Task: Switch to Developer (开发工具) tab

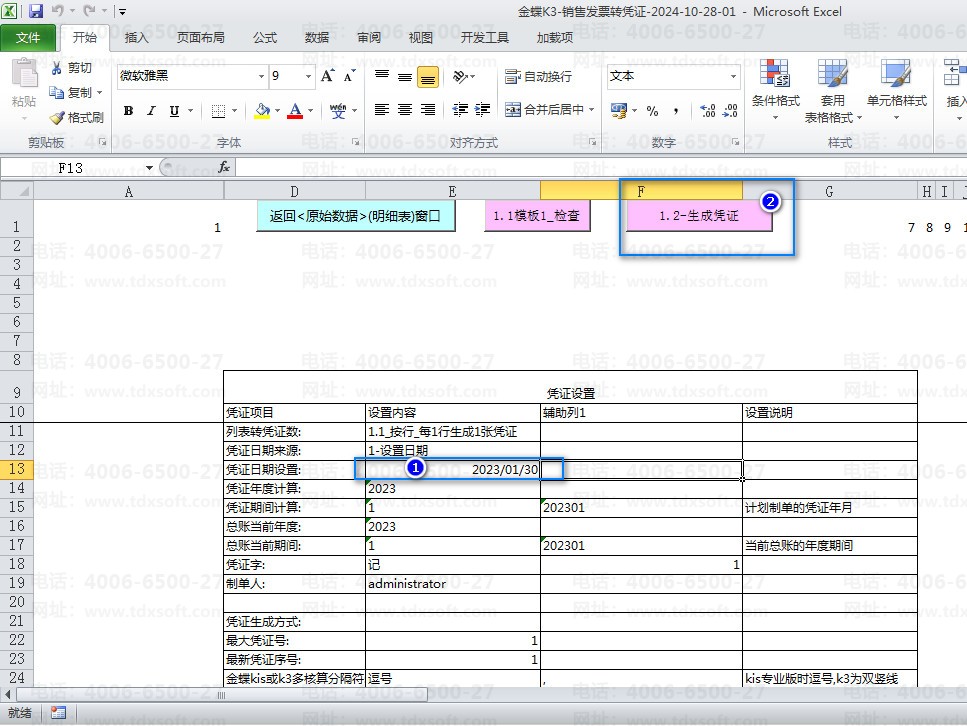Action: tap(484, 38)
